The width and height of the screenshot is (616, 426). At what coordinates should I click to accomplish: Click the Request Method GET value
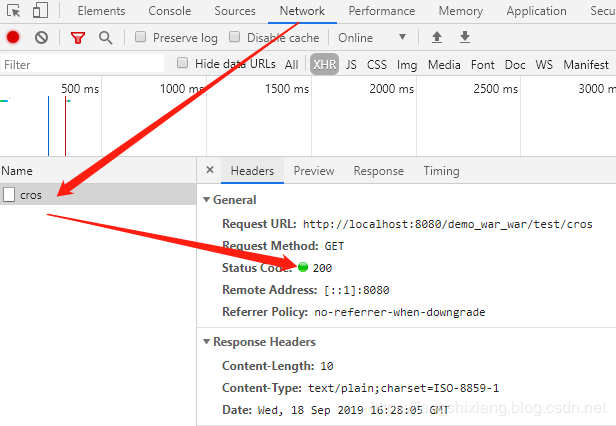(x=334, y=246)
